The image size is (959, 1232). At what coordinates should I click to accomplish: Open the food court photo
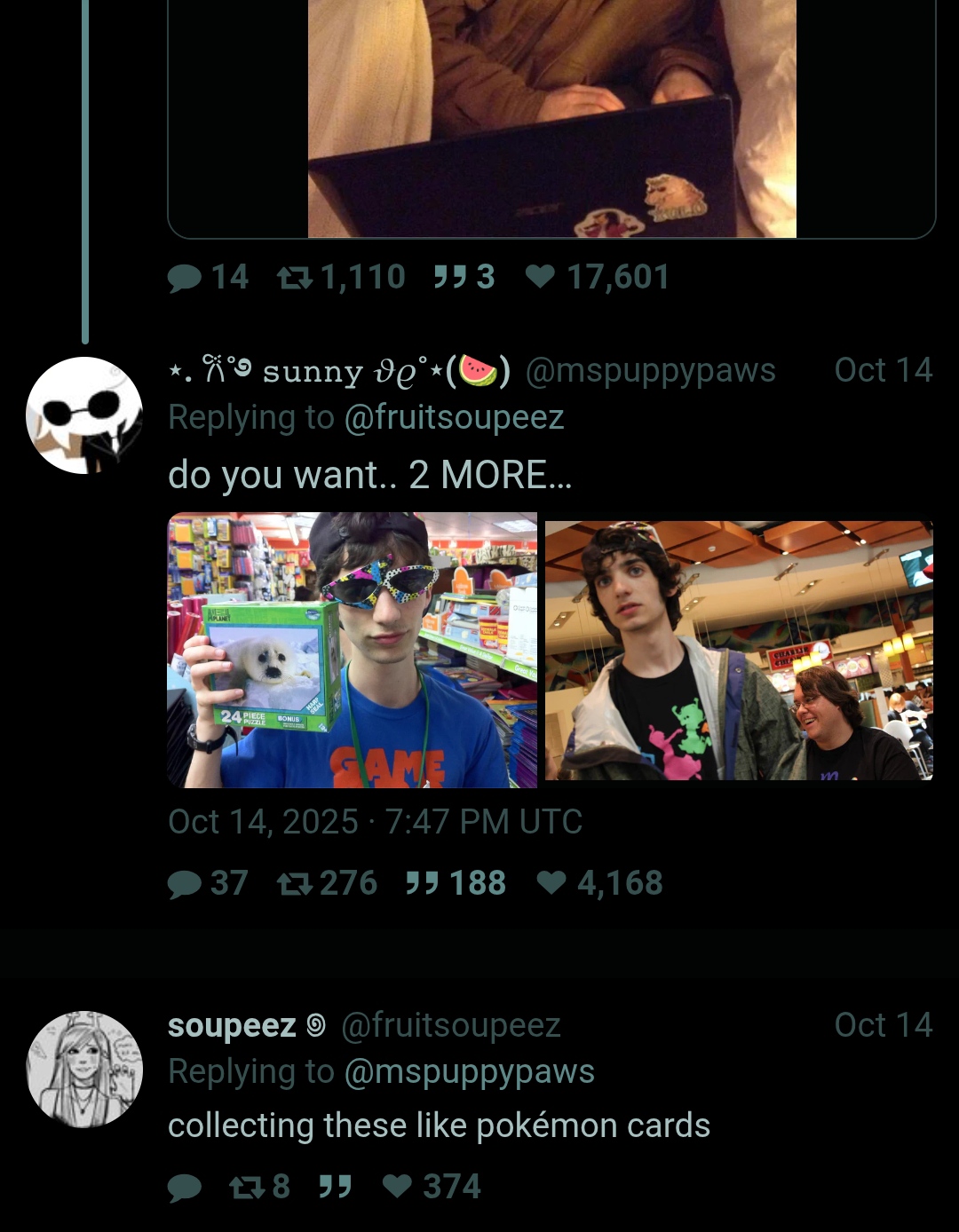coord(739,650)
